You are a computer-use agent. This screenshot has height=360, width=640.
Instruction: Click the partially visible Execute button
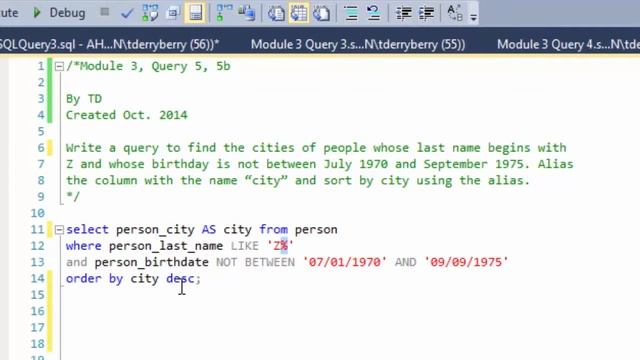(9, 13)
